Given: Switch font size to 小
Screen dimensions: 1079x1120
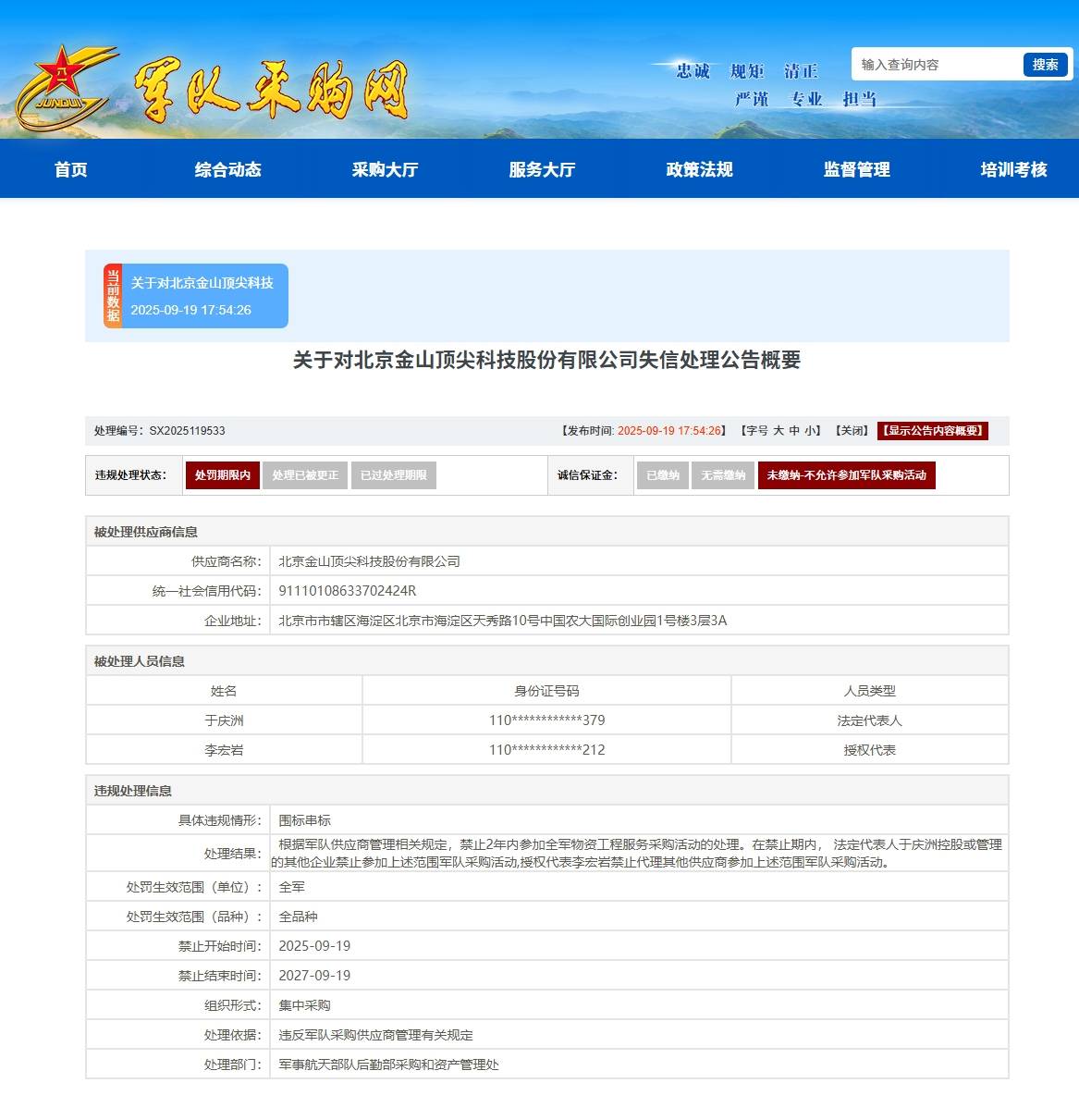Looking at the screenshot, I should click(809, 431).
